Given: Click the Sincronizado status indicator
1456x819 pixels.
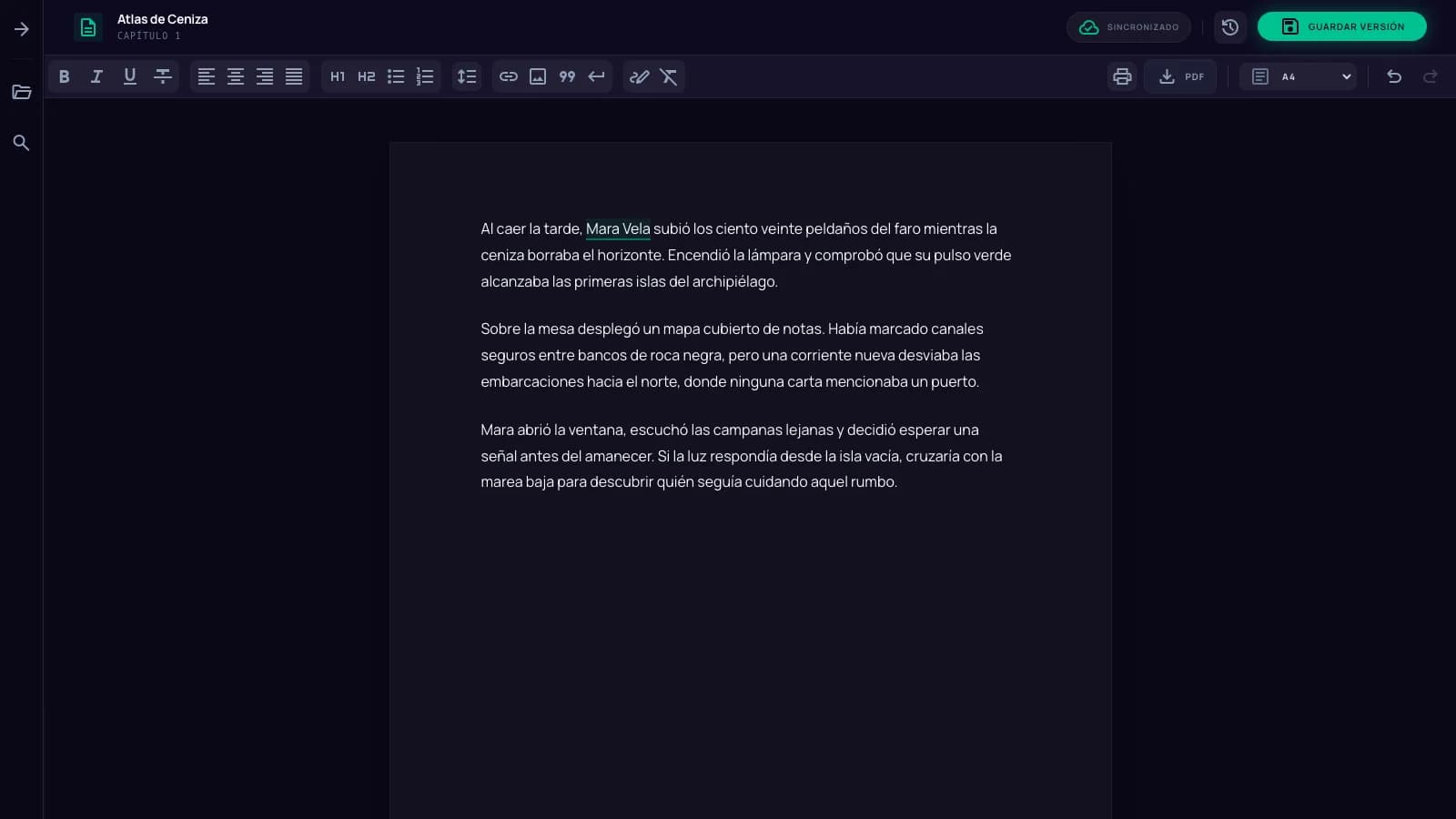Looking at the screenshot, I should pos(1128,27).
